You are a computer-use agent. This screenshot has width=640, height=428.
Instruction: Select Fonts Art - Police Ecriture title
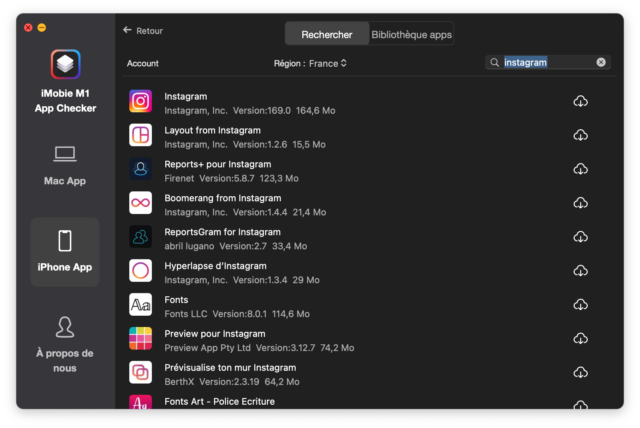coord(219,401)
